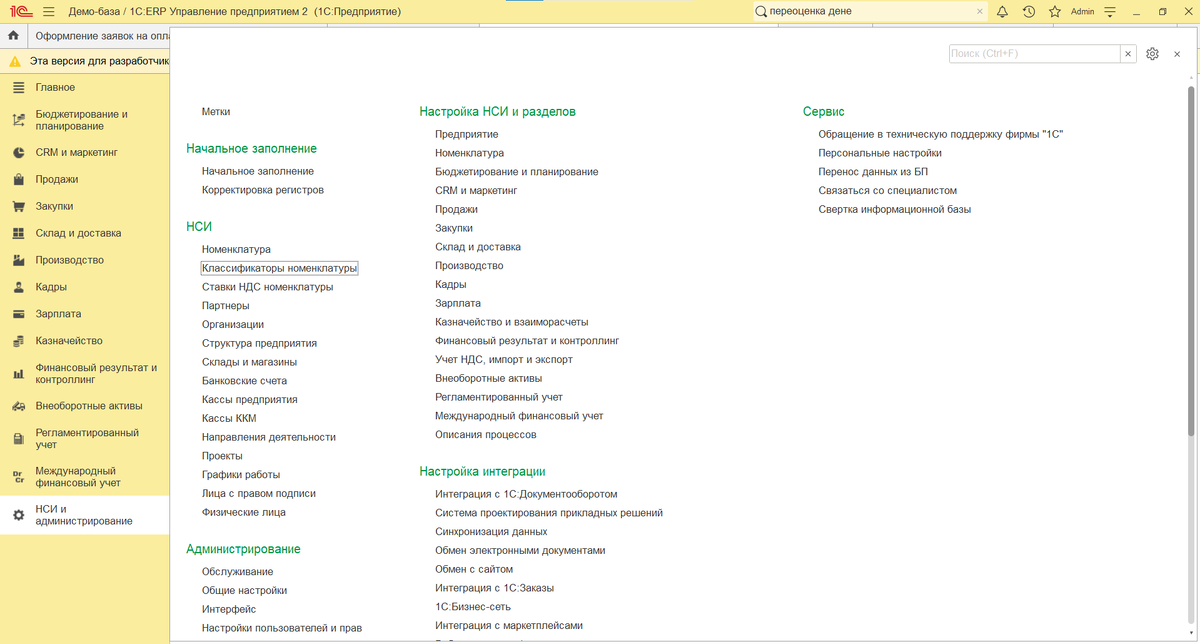Open Классификаторы номенклатуры
The height and width of the screenshot is (644, 1200).
[279, 268]
